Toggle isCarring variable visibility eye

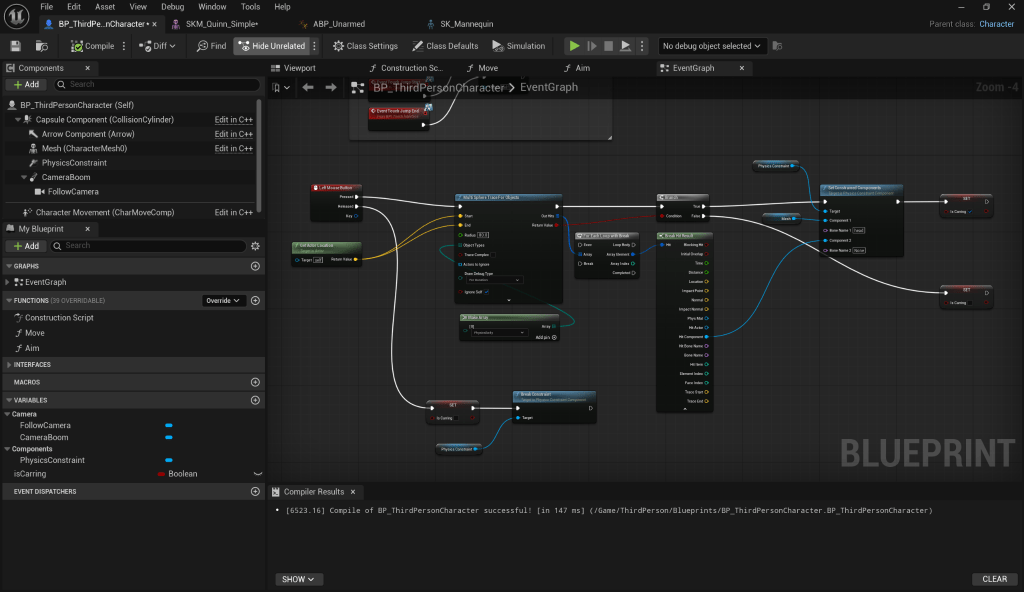click(257, 474)
